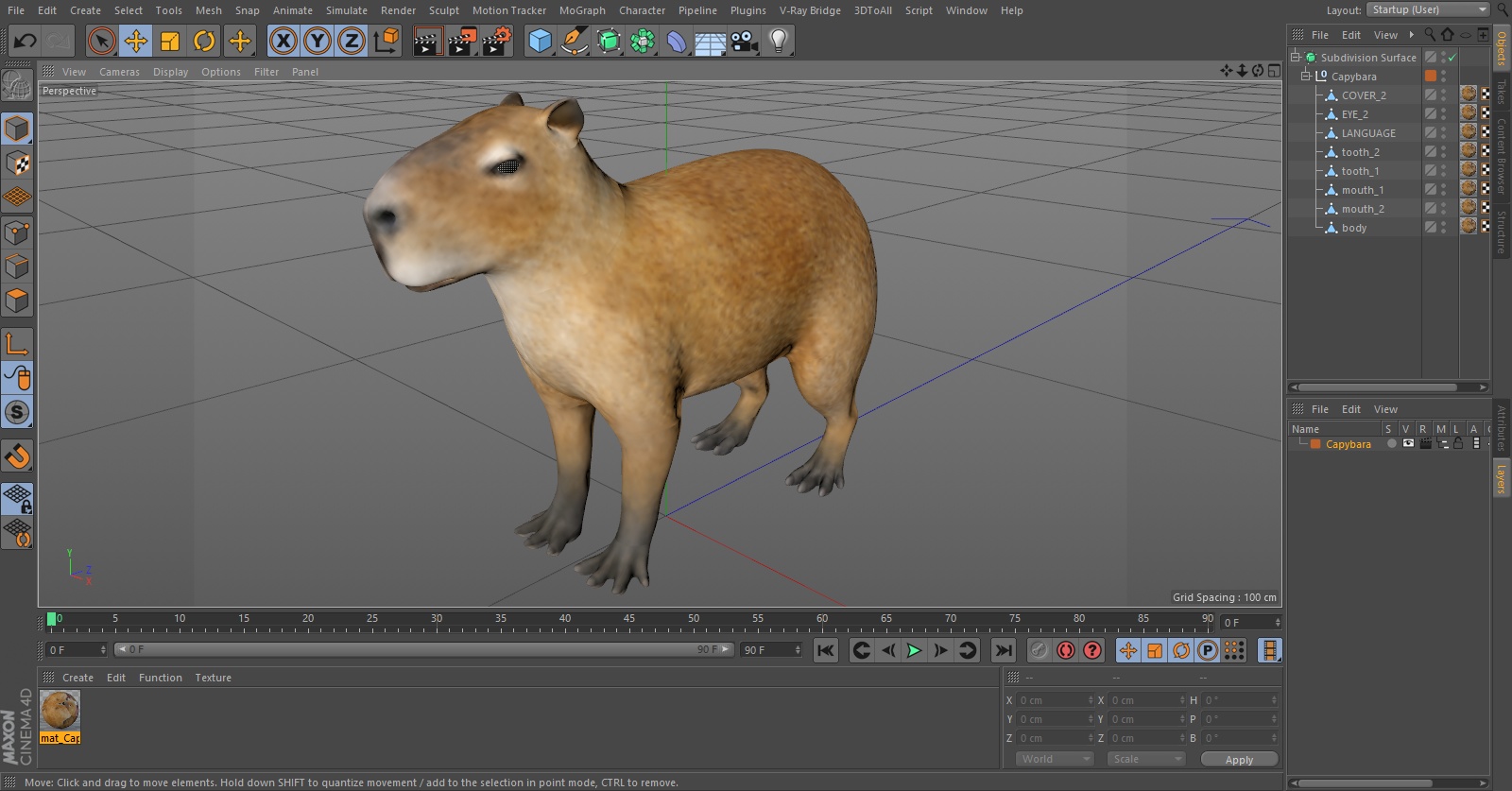This screenshot has width=1512, height=791.
Task: Open Edit Render Settings gear icon
Action: pyautogui.click(x=497, y=41)
